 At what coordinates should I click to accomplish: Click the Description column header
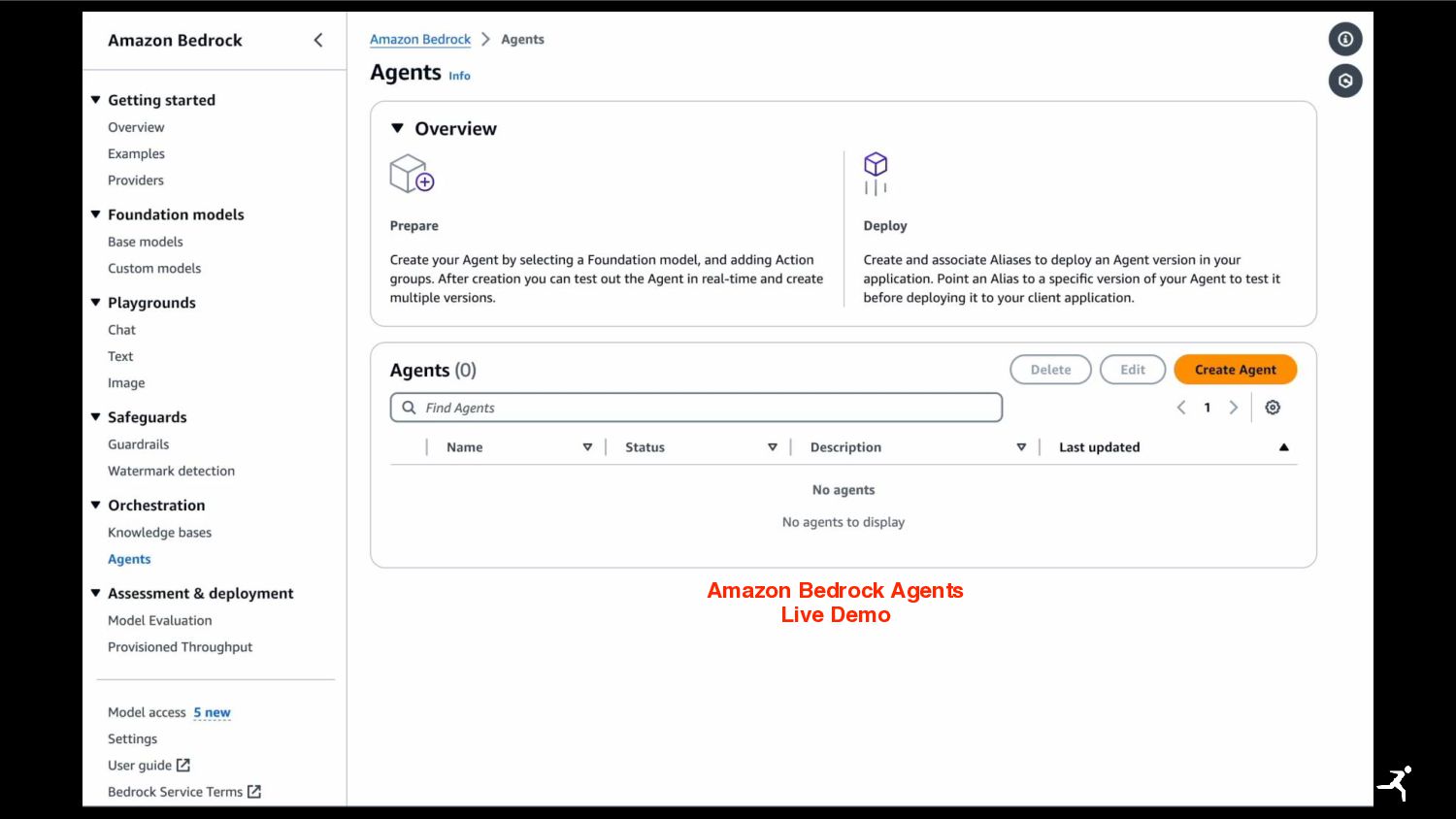coord(846,447)
